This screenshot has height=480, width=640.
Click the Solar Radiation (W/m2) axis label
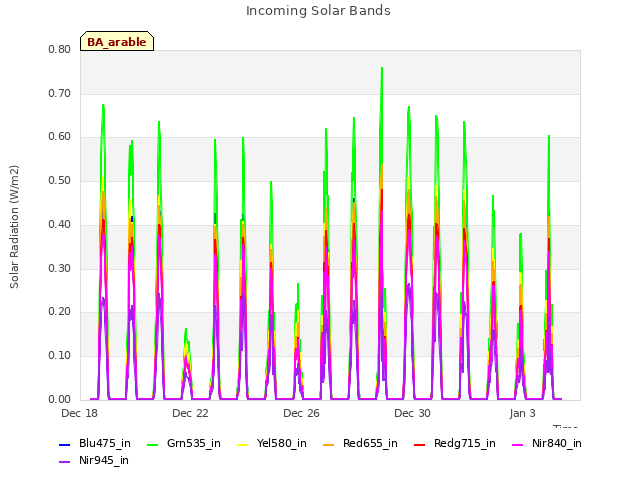coord(14,227)
